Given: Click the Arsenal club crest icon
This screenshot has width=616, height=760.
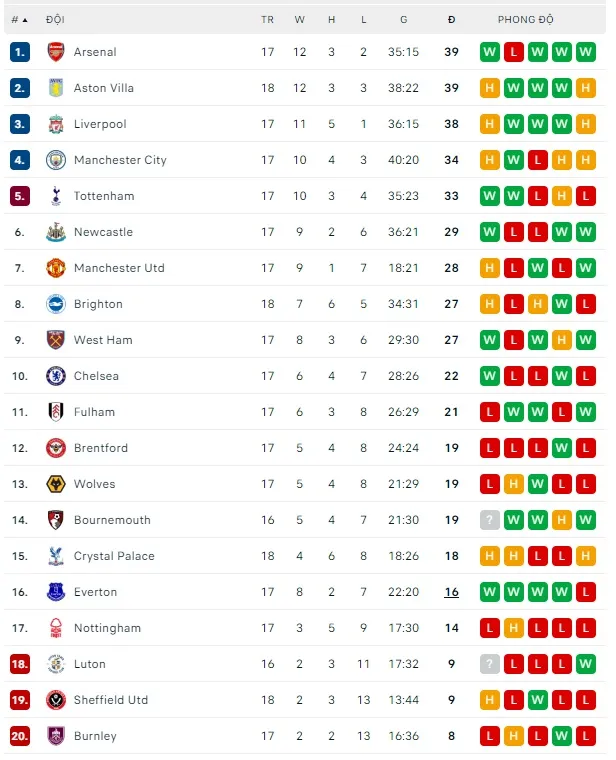Looking at the screenshot, I should (x=56, y=52).
